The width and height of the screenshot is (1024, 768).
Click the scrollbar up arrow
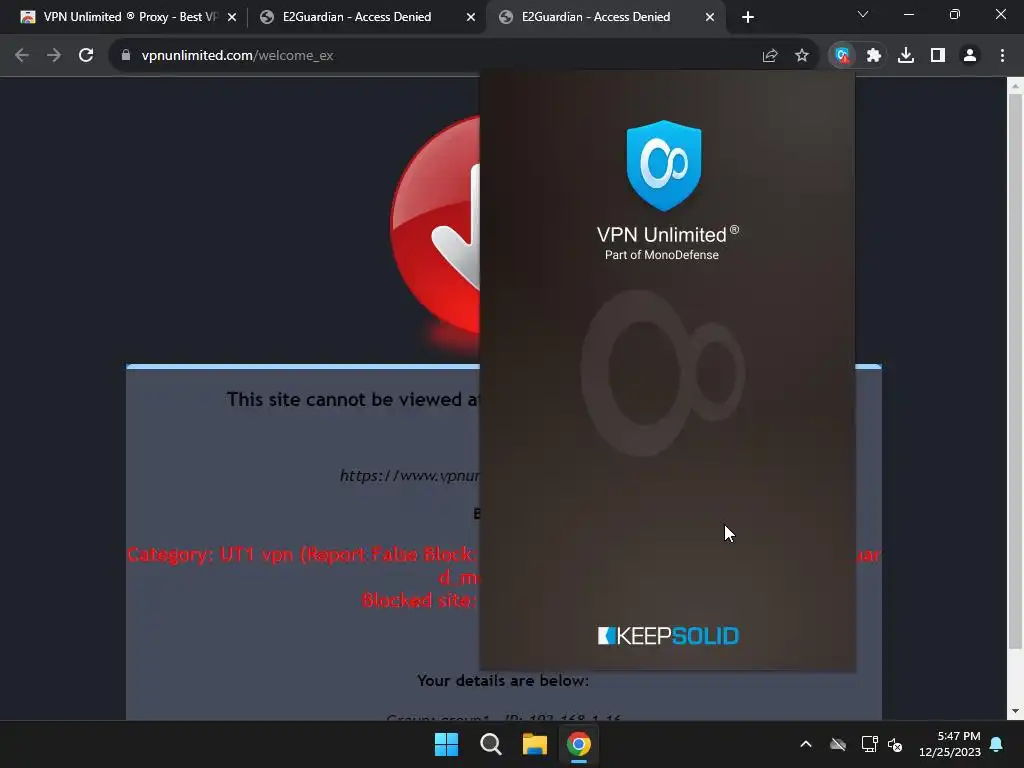tap(1015, 86)
